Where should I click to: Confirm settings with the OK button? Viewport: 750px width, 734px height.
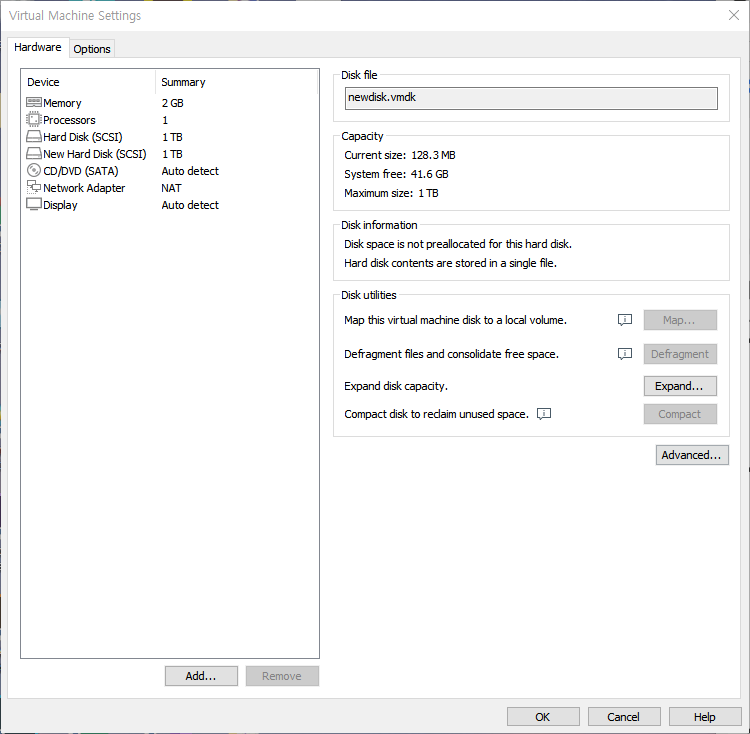[543, 717]
